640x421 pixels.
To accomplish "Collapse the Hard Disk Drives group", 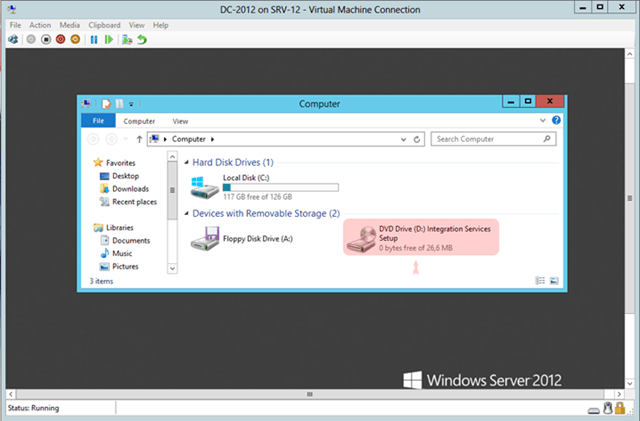I will pos(187,163).
